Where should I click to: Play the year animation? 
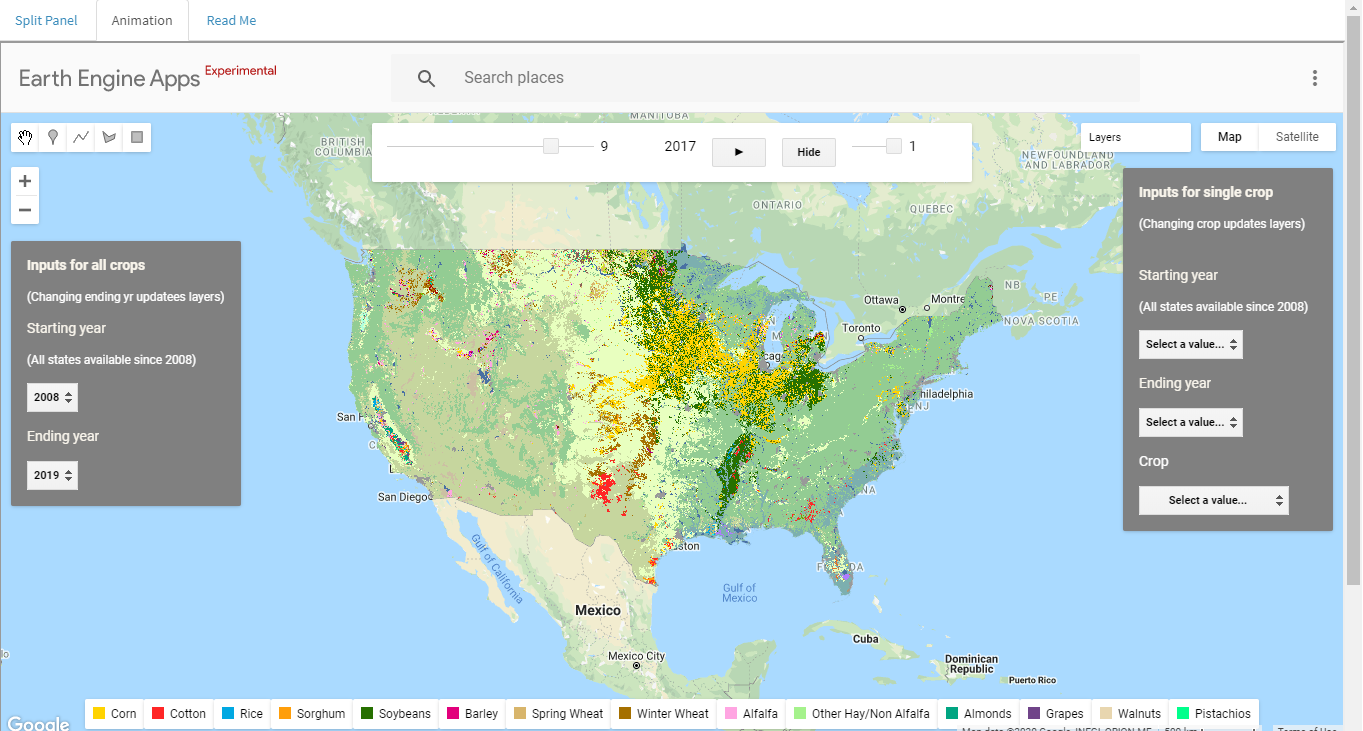[739, 152]
